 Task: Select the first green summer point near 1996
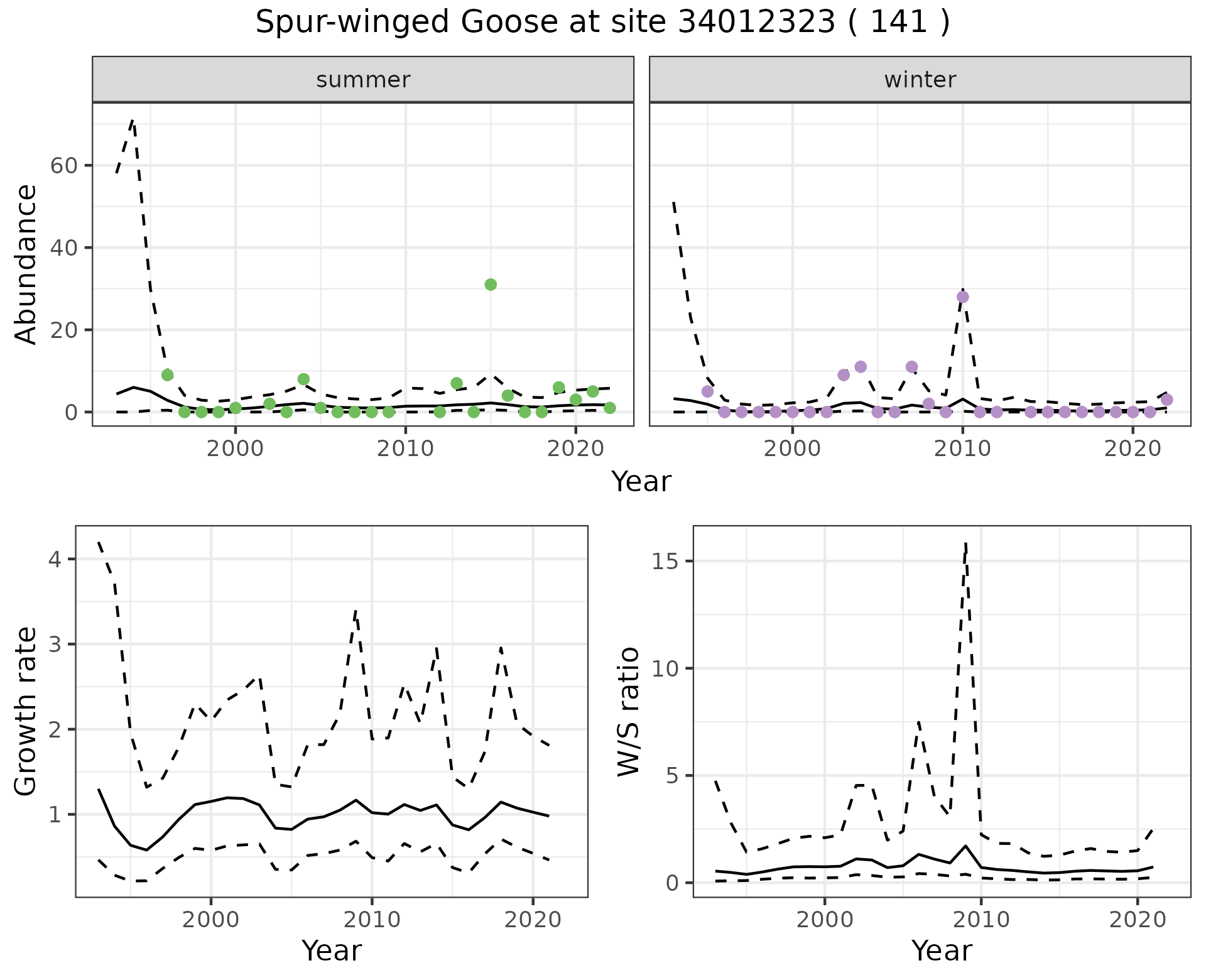167,375
